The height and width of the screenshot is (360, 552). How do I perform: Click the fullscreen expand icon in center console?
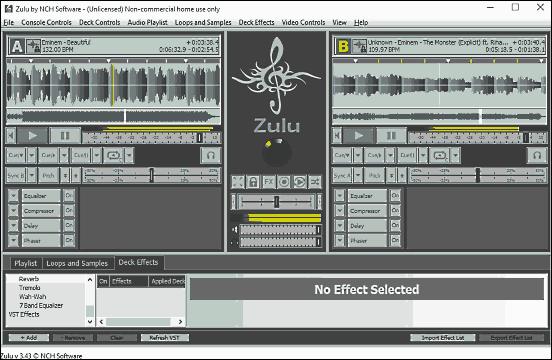click(238, 182)
